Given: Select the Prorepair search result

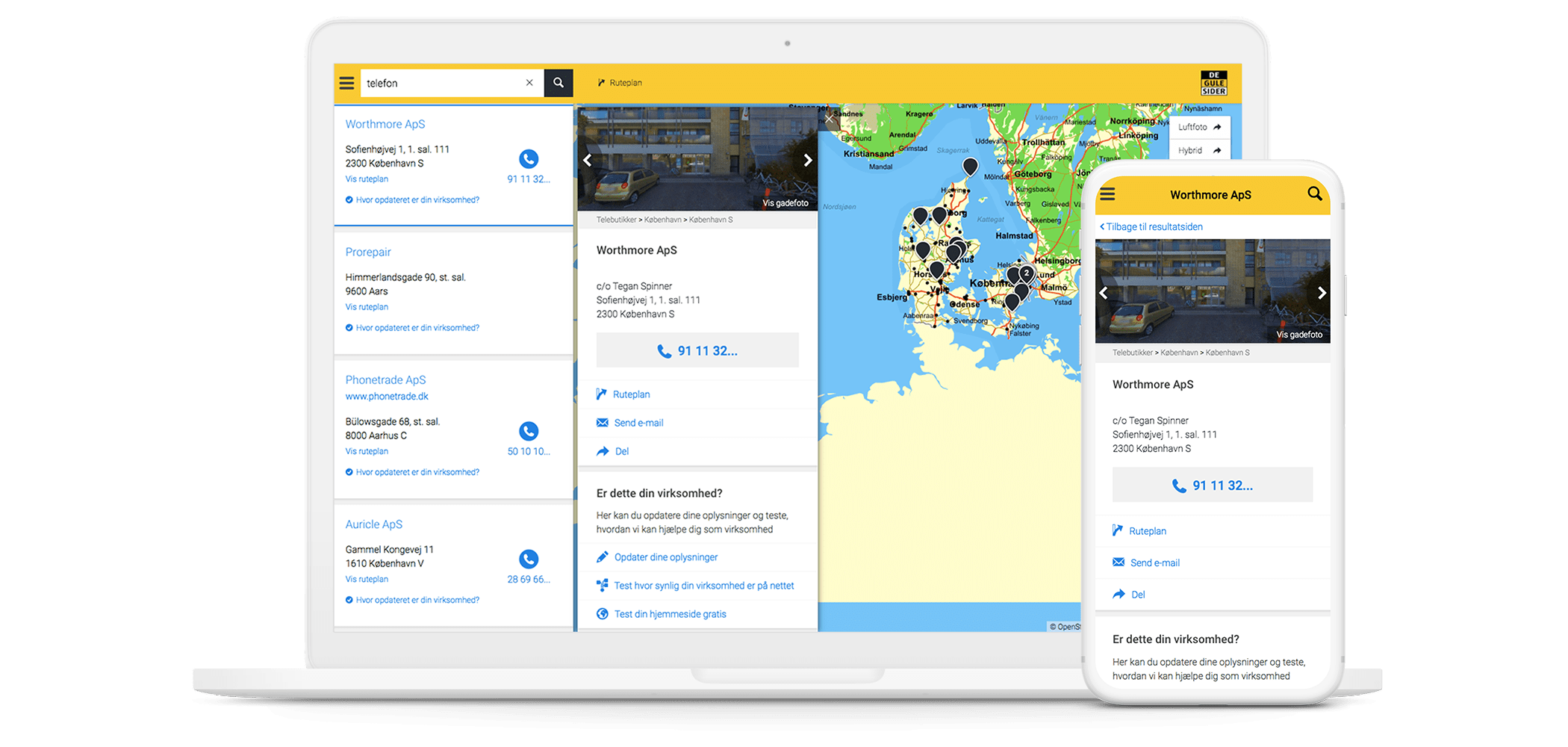Looking at the screenshot, I should click(x=368, y=252).
